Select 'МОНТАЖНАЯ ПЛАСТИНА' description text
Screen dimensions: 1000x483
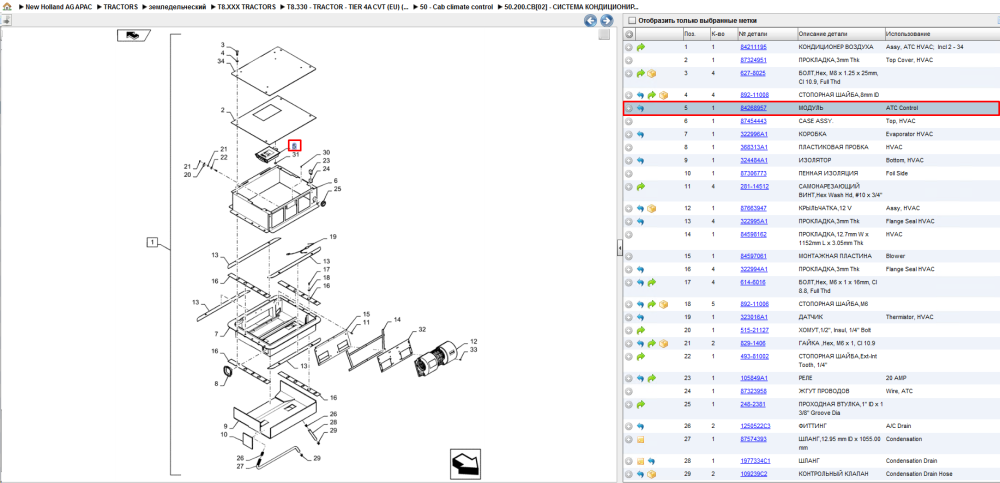(x=835, y=256)
